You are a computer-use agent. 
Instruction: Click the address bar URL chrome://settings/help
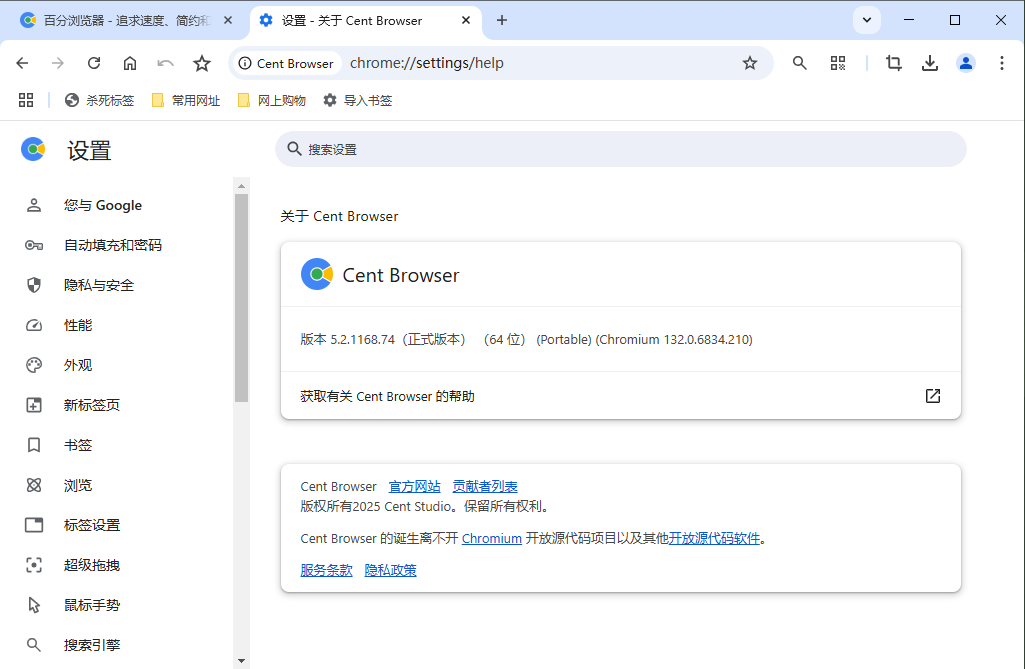click(x=427, y=63)
